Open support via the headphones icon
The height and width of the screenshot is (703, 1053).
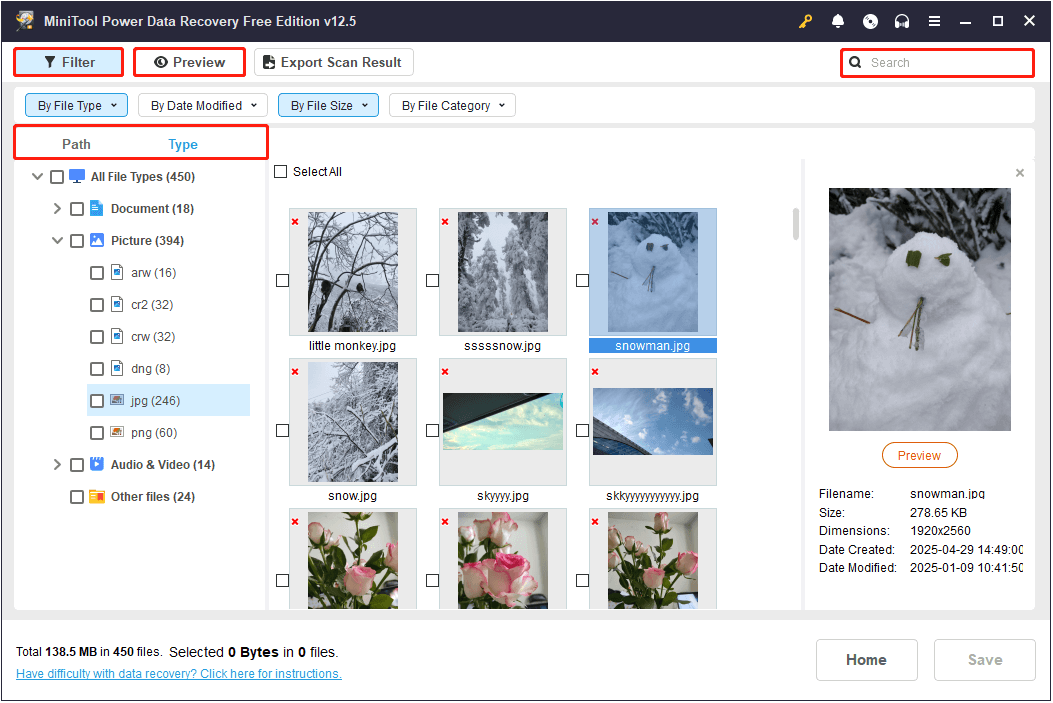point(902,20)
